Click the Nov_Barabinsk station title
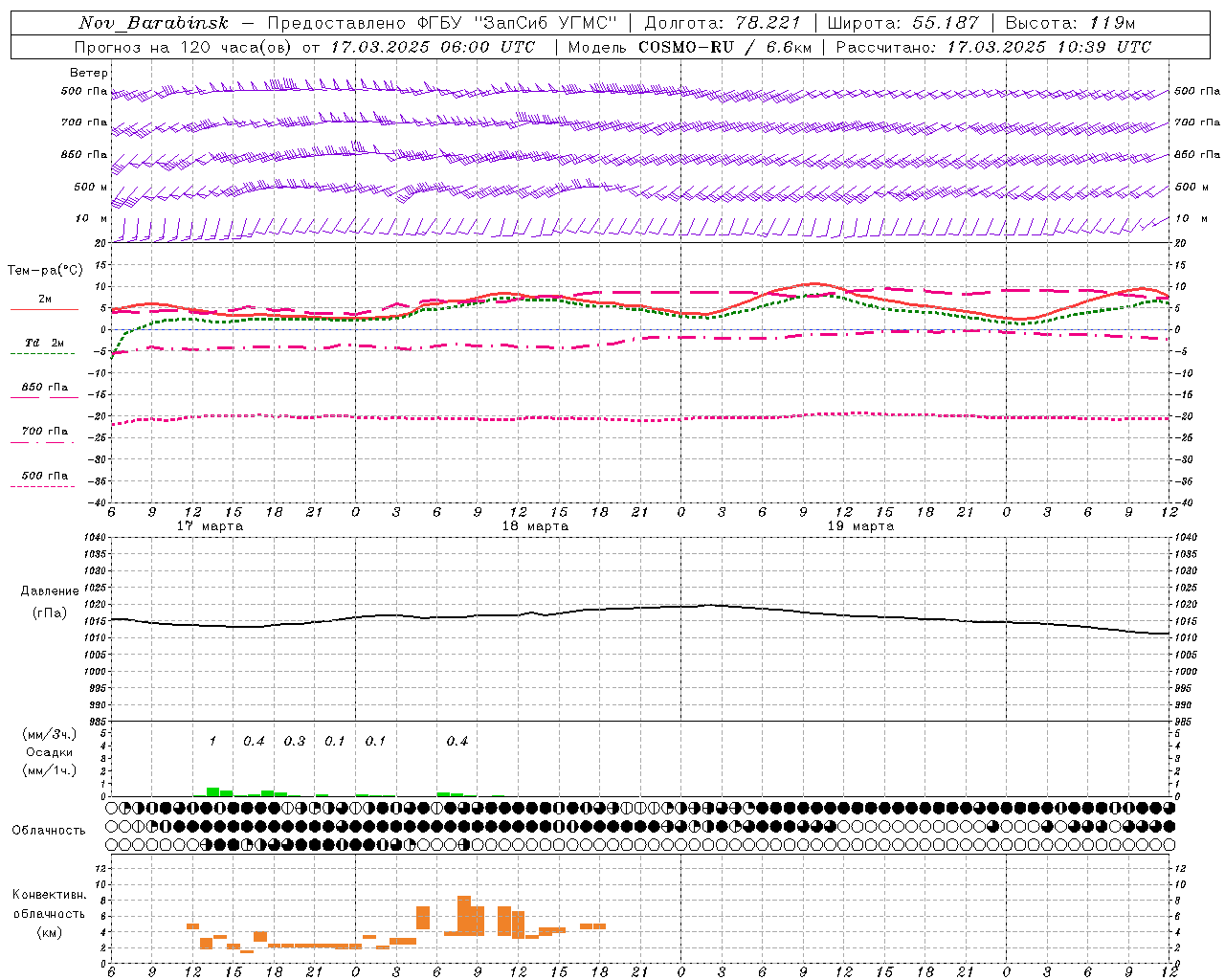Viewport: 1225px width, 980px height. pyautogui.click(x=153, y=23)
